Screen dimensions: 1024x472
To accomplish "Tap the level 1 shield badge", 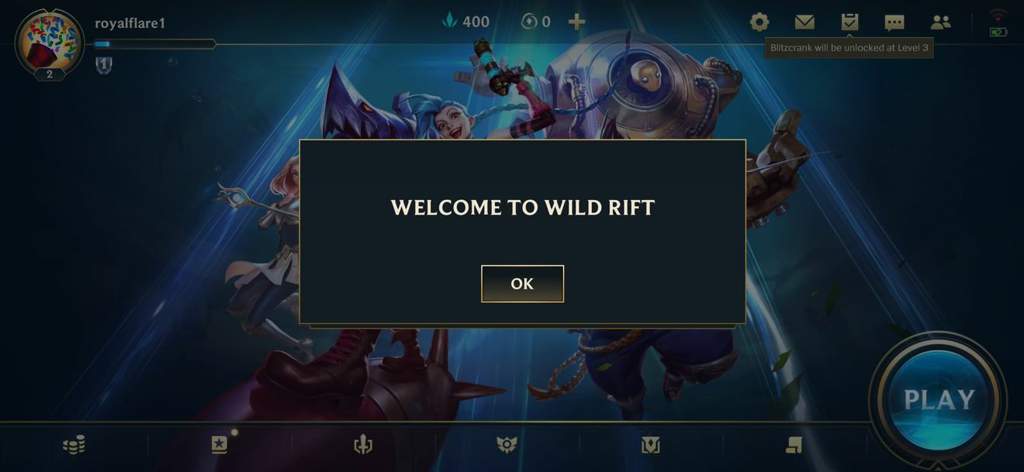I will click(x=104, y=65).
